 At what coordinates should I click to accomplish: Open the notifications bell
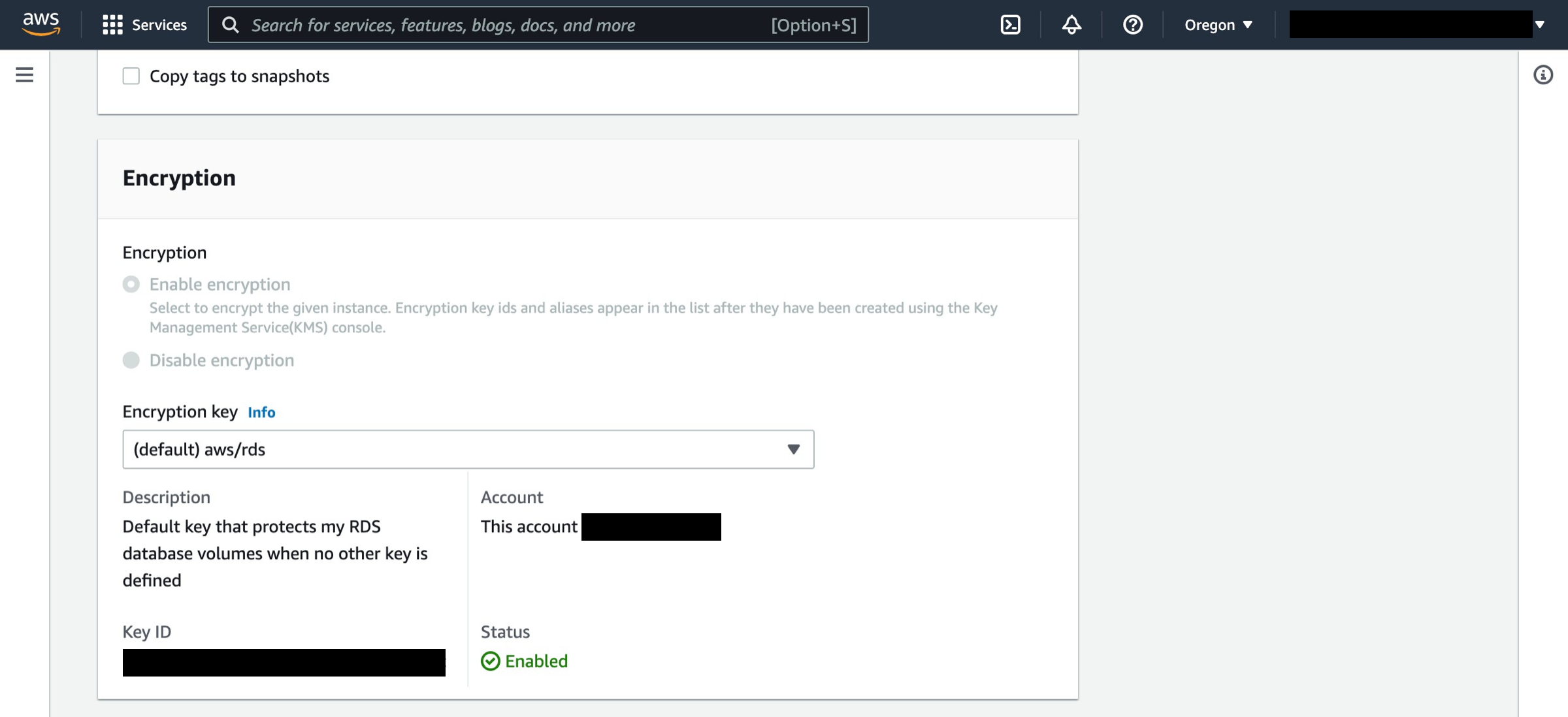pyautogui.click(x=1071, y=25)
